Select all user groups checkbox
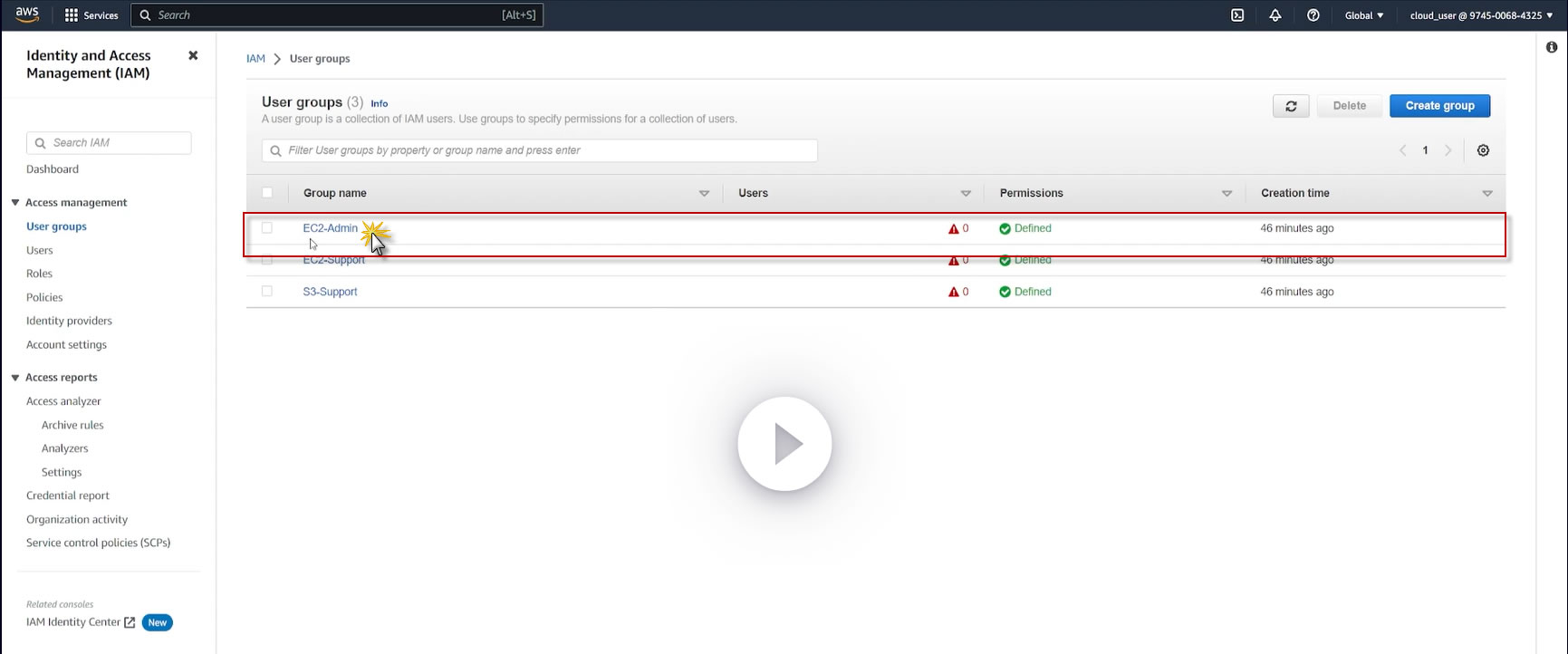The width and height of the screenshot is (1568, 654). click(x=266, y=192)
